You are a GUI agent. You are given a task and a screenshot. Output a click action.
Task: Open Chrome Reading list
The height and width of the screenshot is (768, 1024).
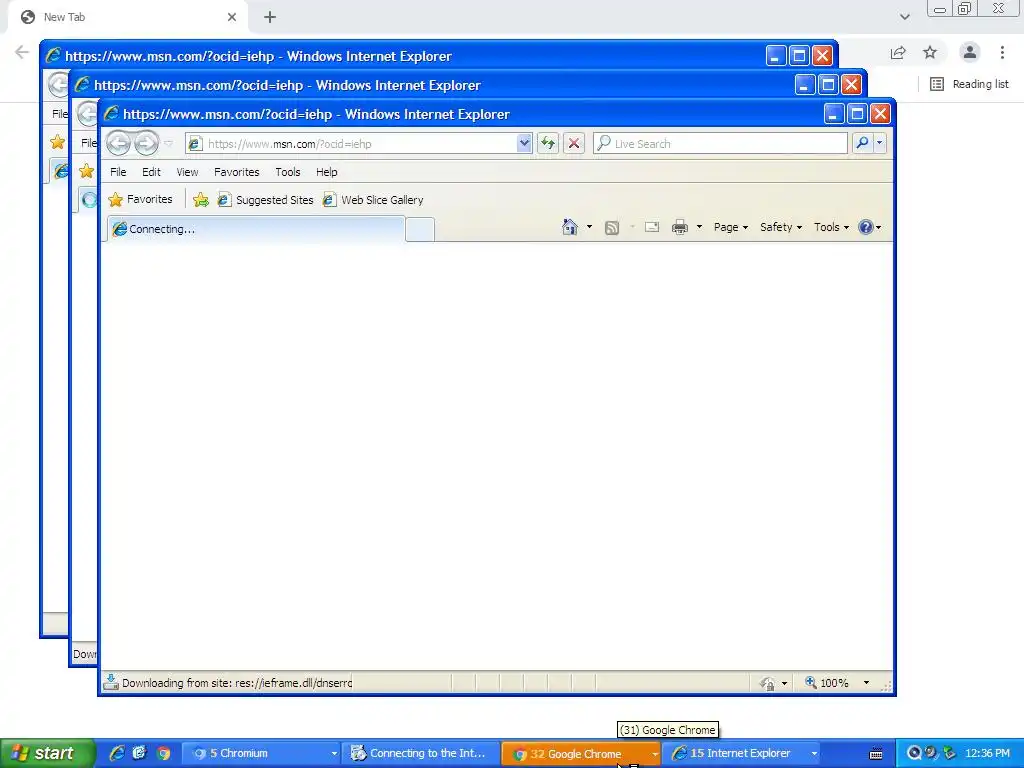pyautogui.click(x=969, y=84)
